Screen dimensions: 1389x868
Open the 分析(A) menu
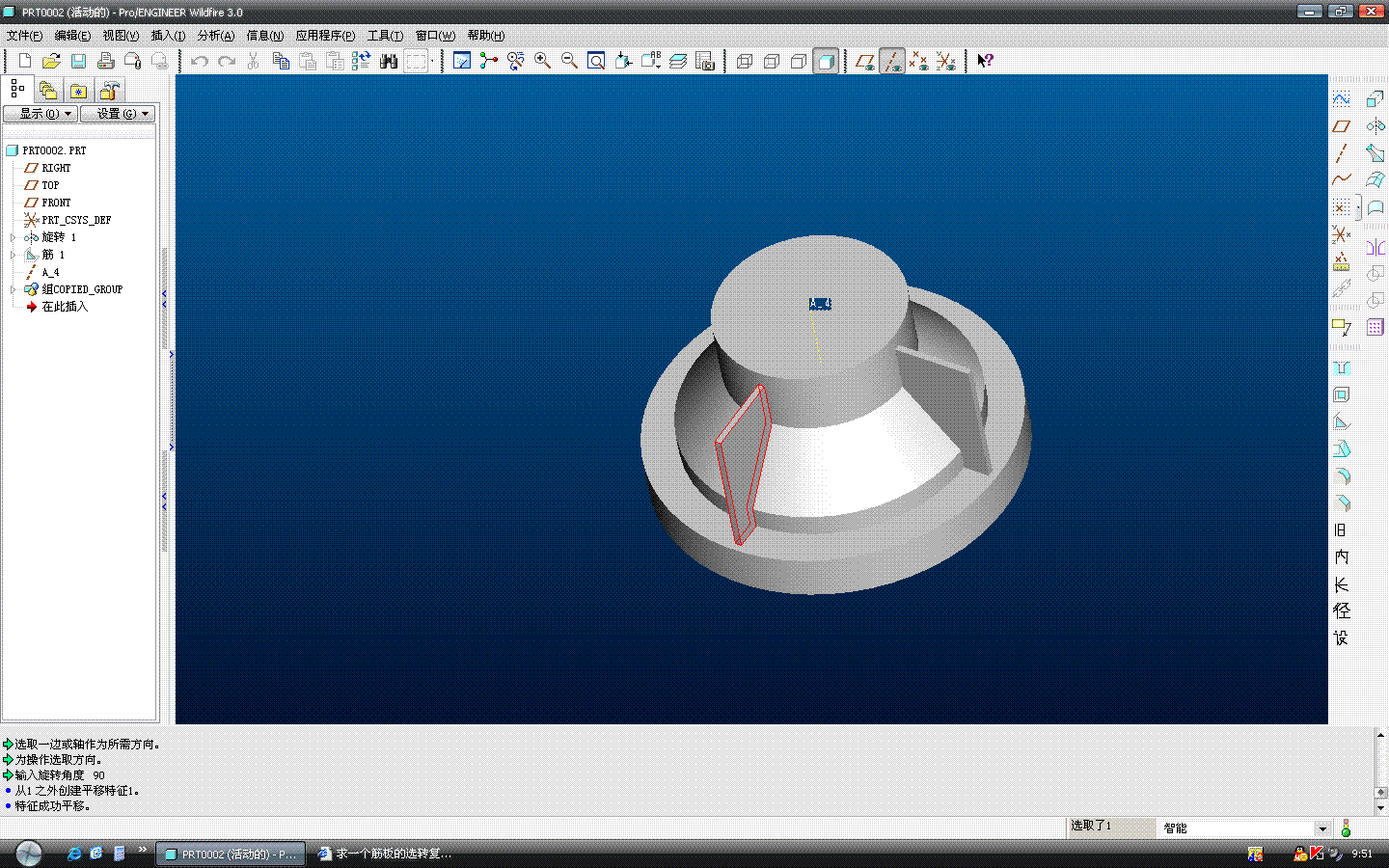coord(216,36)
